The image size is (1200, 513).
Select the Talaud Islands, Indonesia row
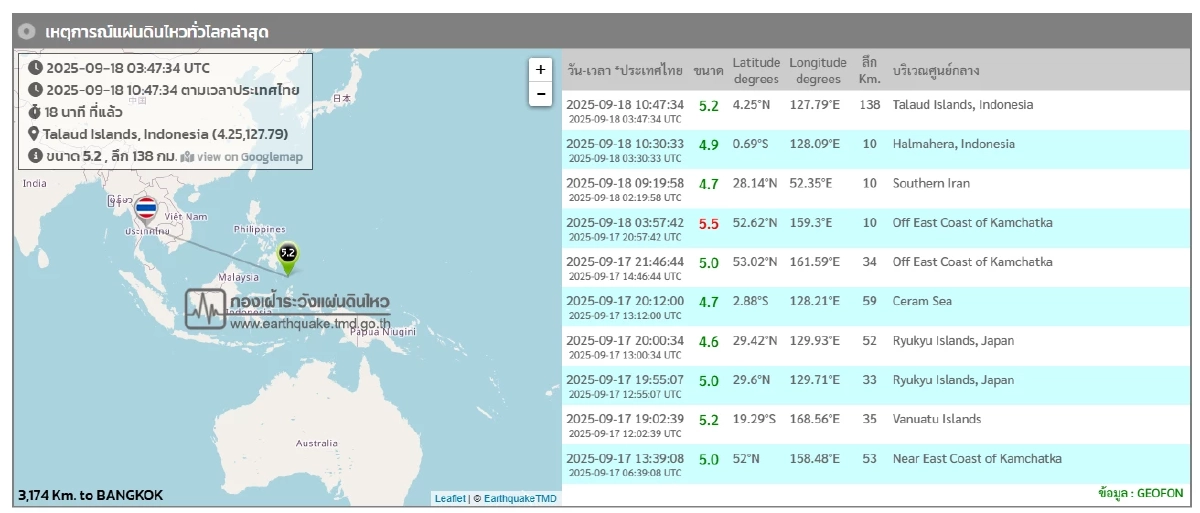coord(876,110)
